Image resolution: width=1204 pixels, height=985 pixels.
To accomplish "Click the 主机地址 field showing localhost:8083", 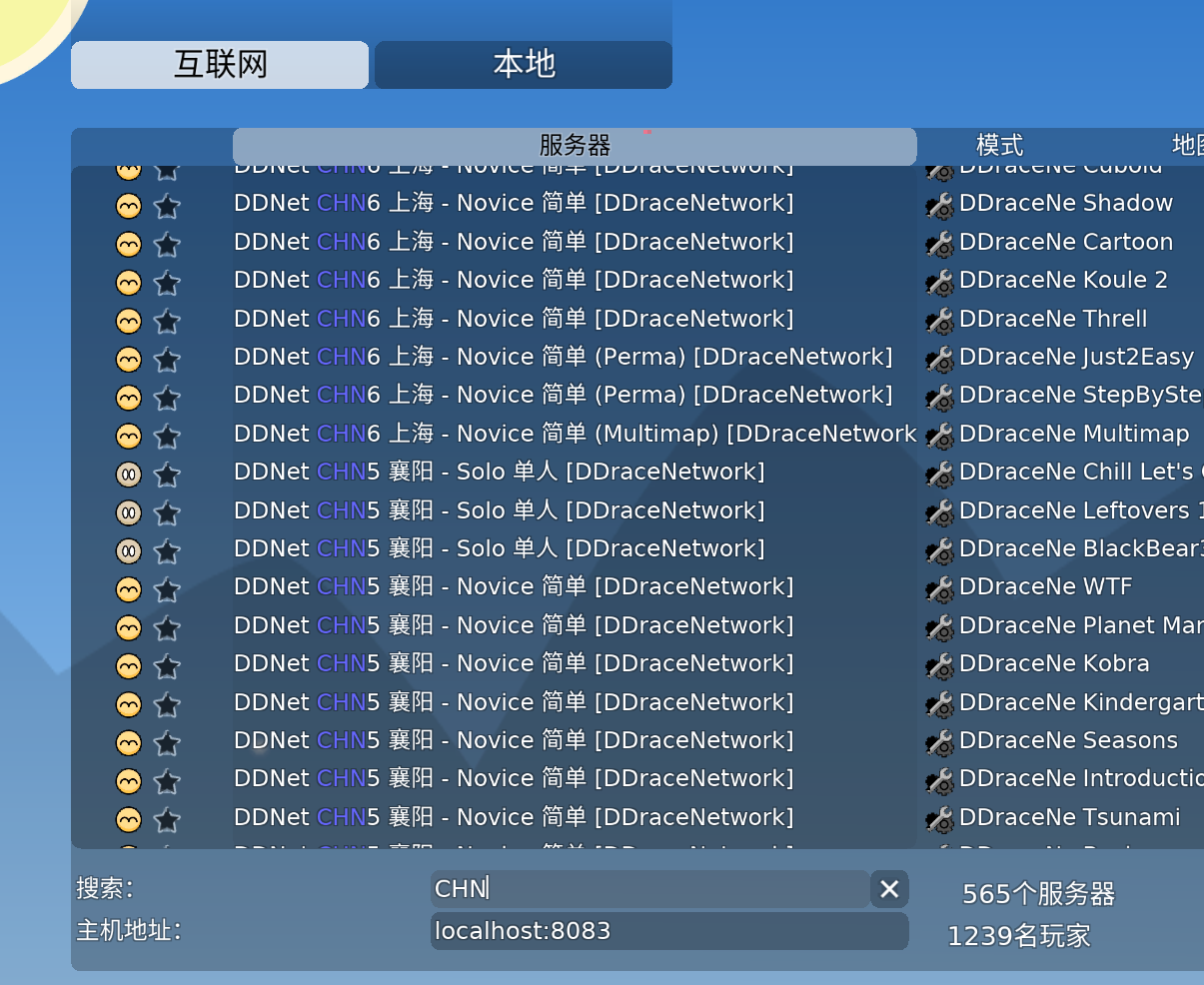I will click(x=669, y=931).
